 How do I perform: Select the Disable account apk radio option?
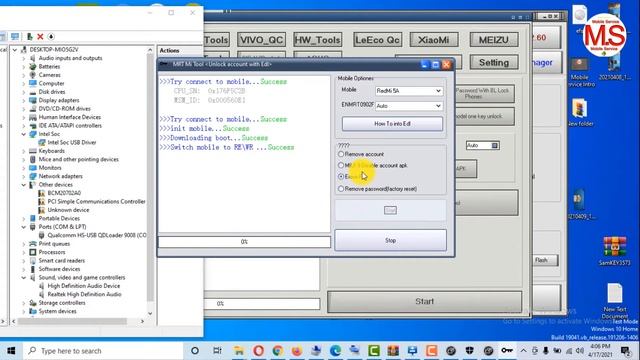point(341,165)
